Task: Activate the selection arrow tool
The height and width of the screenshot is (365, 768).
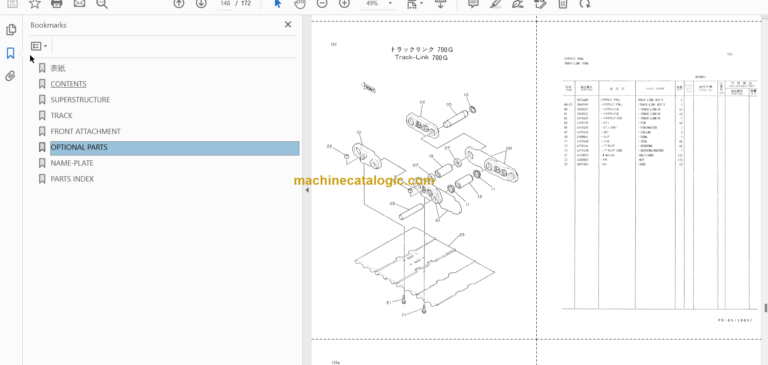Action: tap(278, 3)
